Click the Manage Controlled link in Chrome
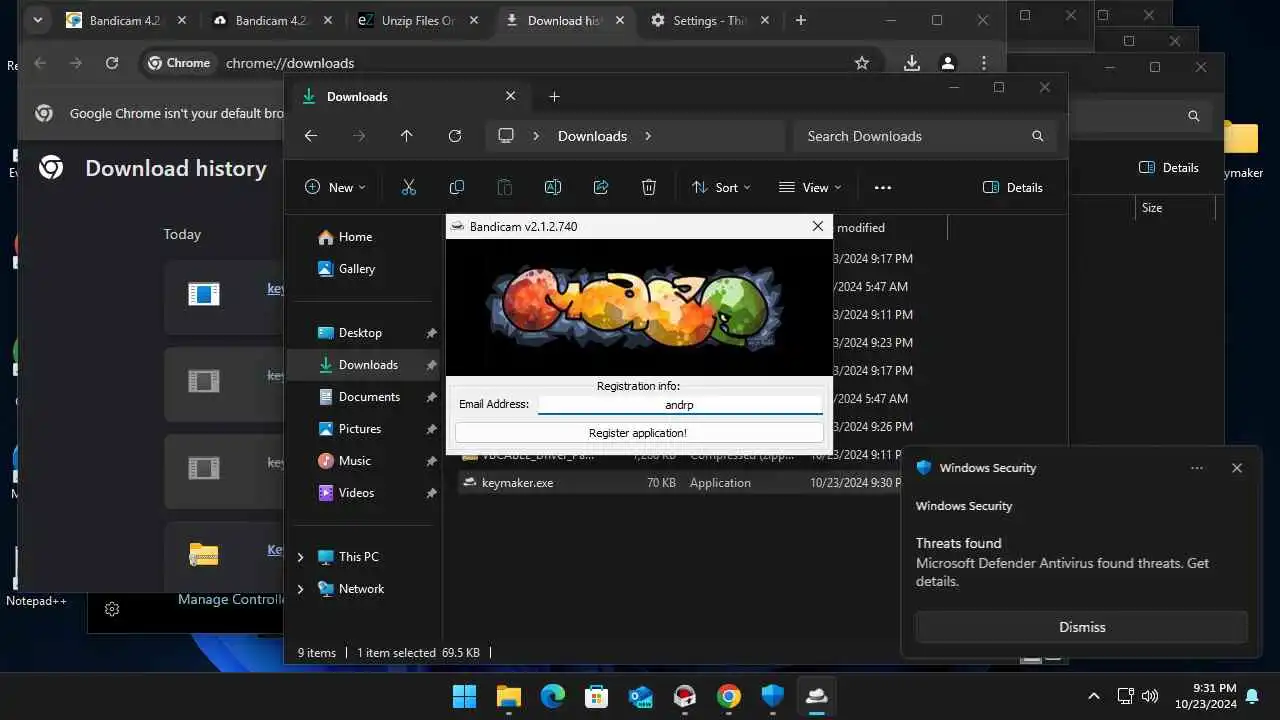1280x720 pixels. (x=231, y=599)
